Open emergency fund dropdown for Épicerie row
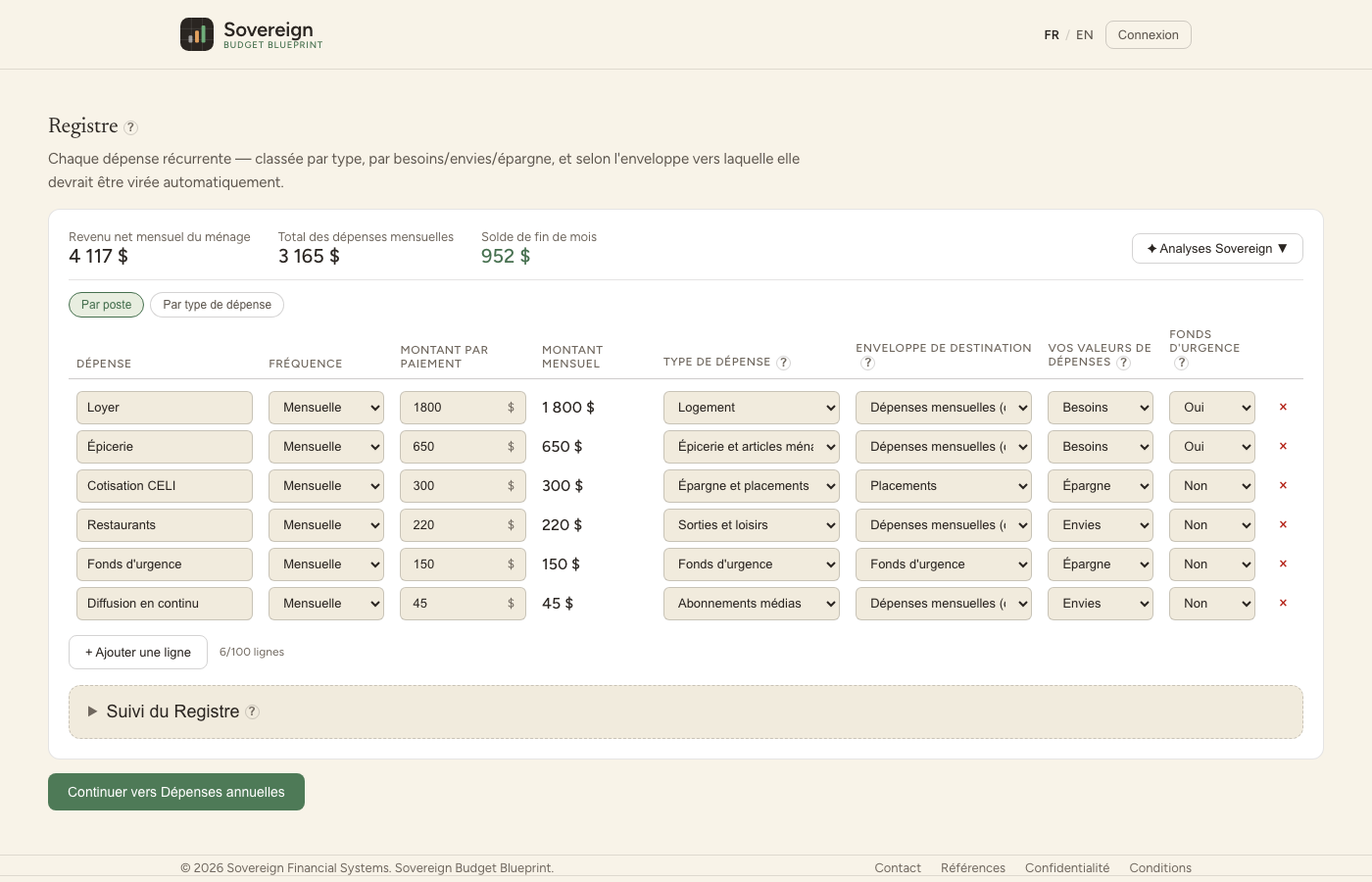Screen dimensions: 1372x882 (1212, 447)
